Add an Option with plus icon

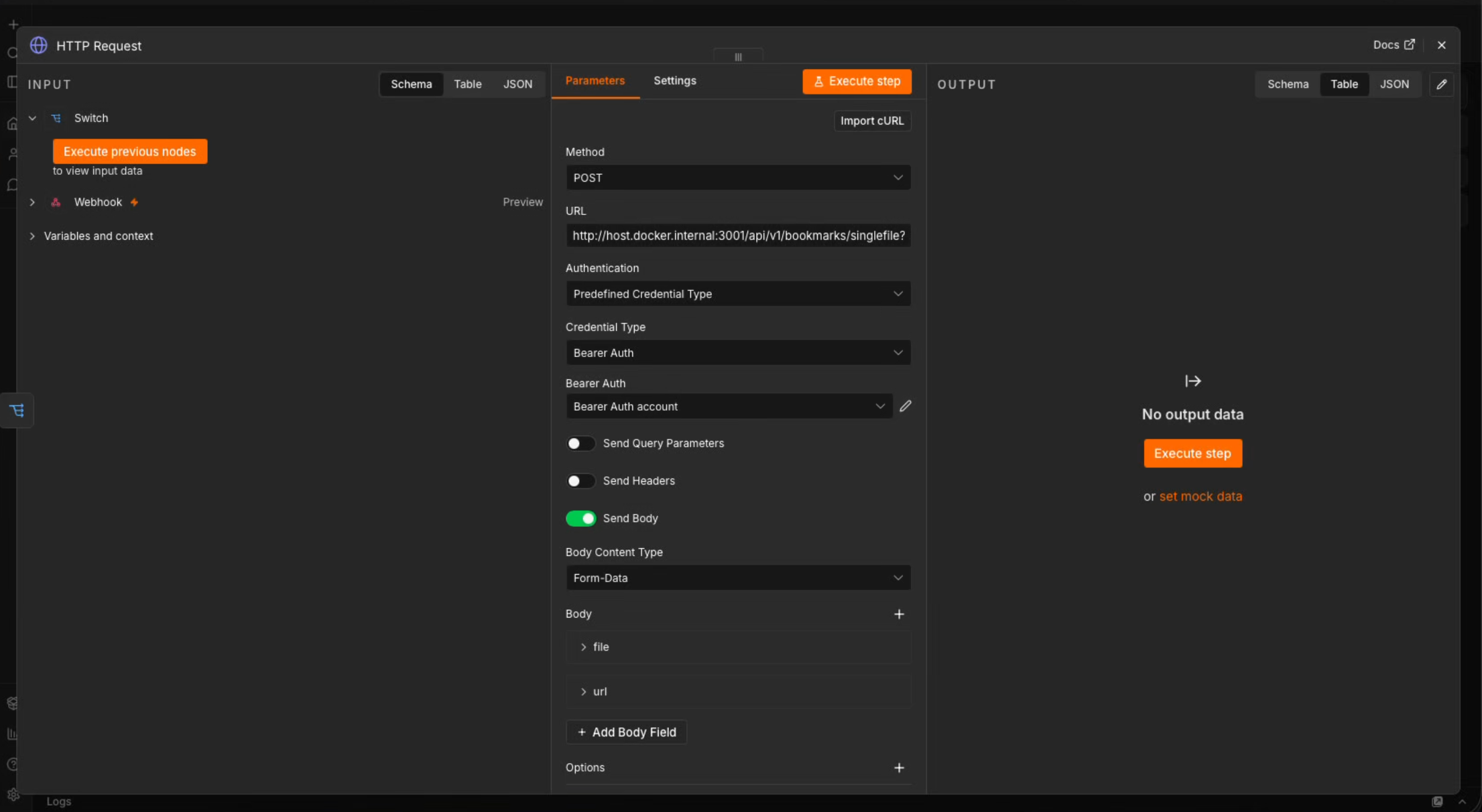[x=899, y=768]
